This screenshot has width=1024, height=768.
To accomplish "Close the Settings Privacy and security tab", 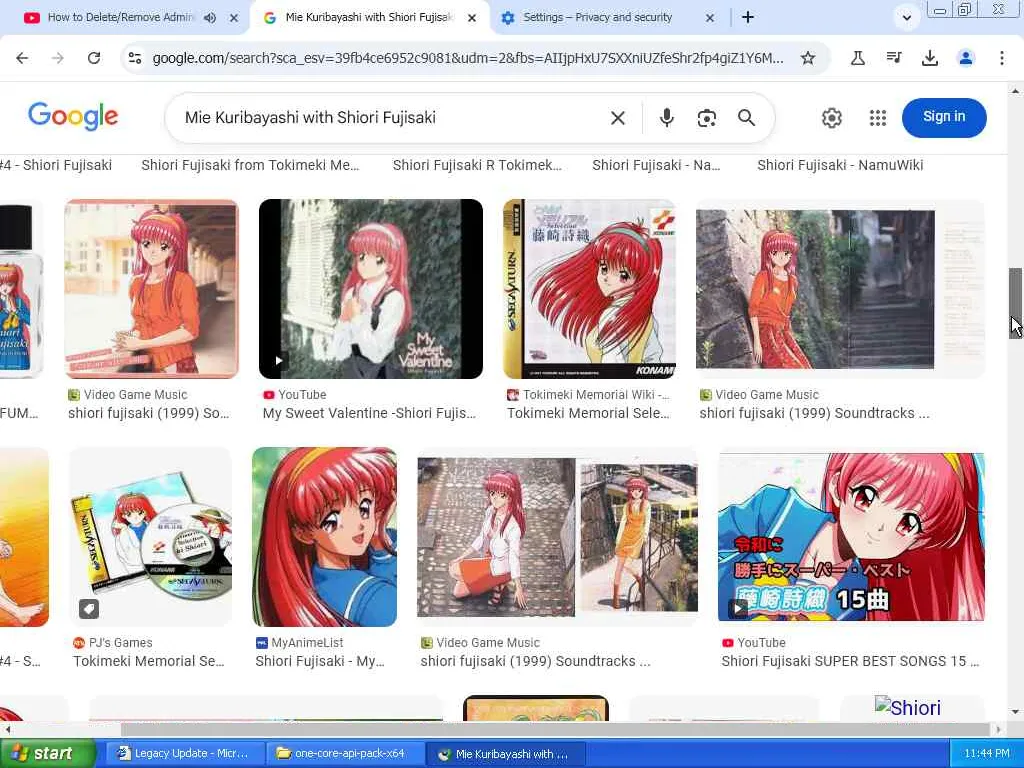I will pos(710,18).
